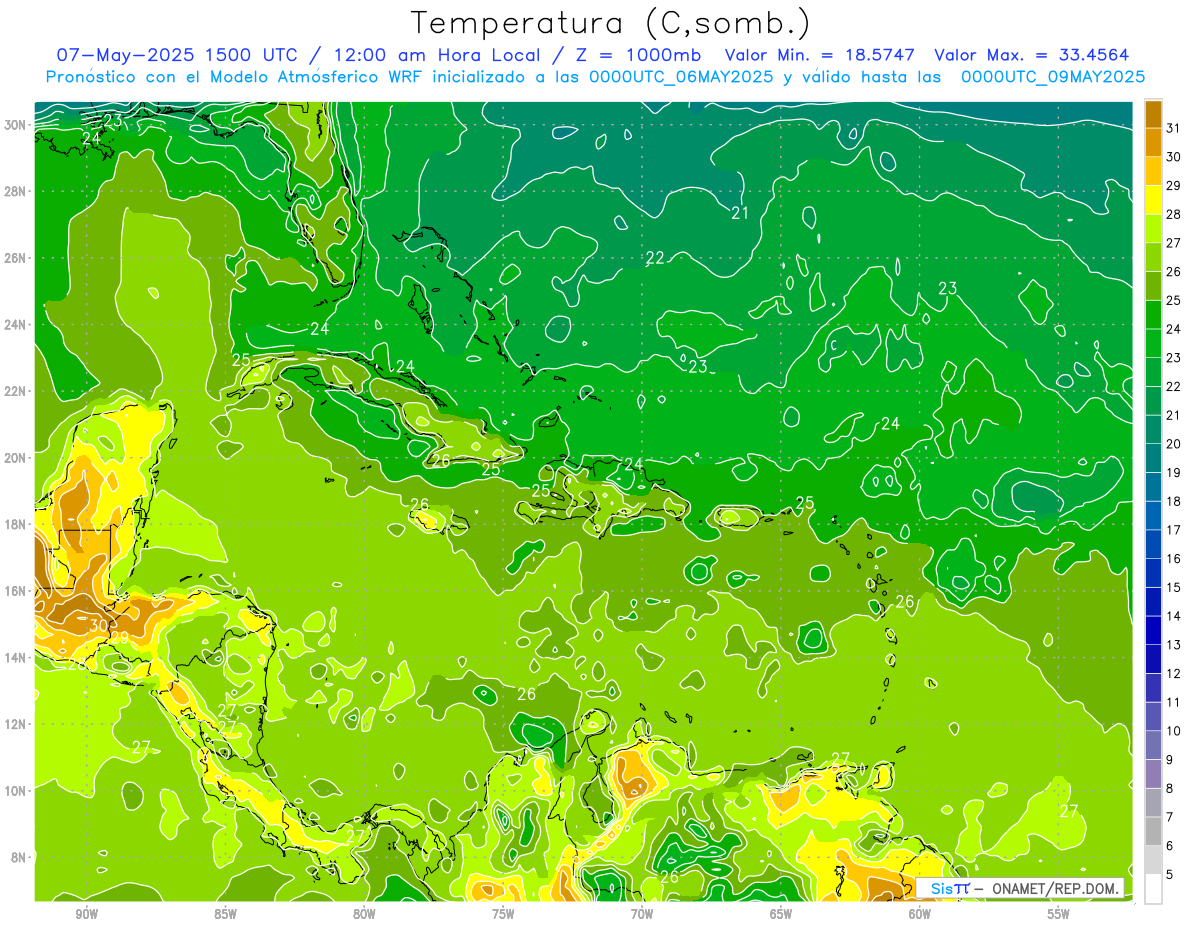This screenshot has width=1200, height=927.
Task: Click the "20N" latitude axis label
Action: 15,458
